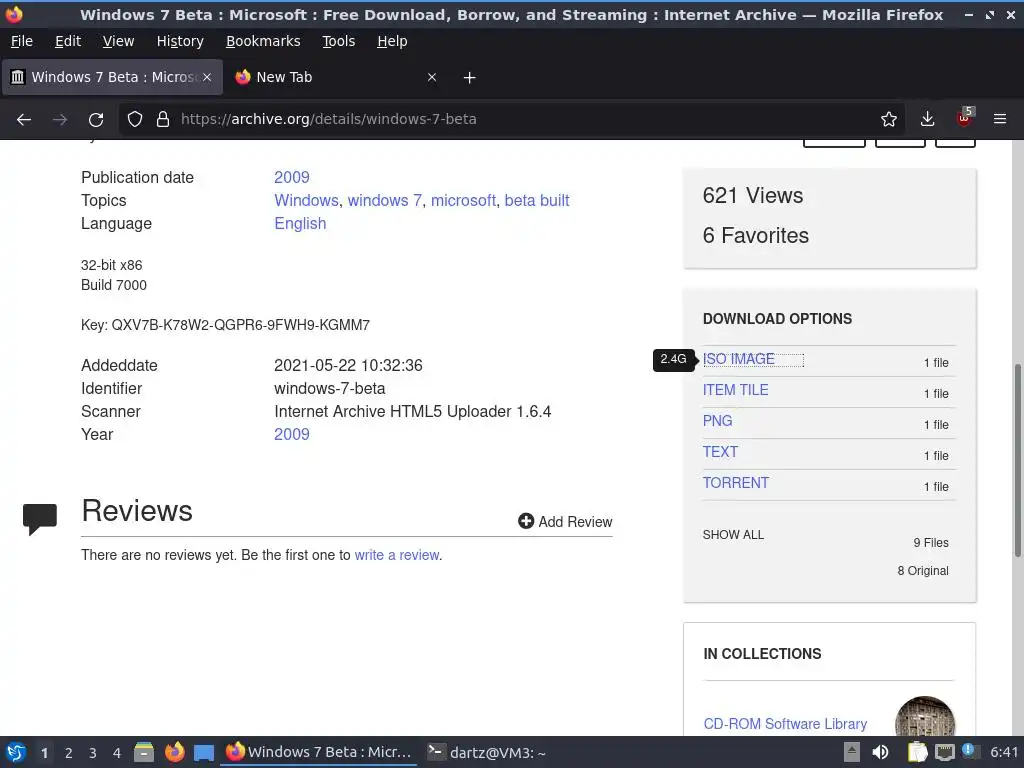Open removable media tray icon
The image size is (1024, 768).
tap(852, 752)
